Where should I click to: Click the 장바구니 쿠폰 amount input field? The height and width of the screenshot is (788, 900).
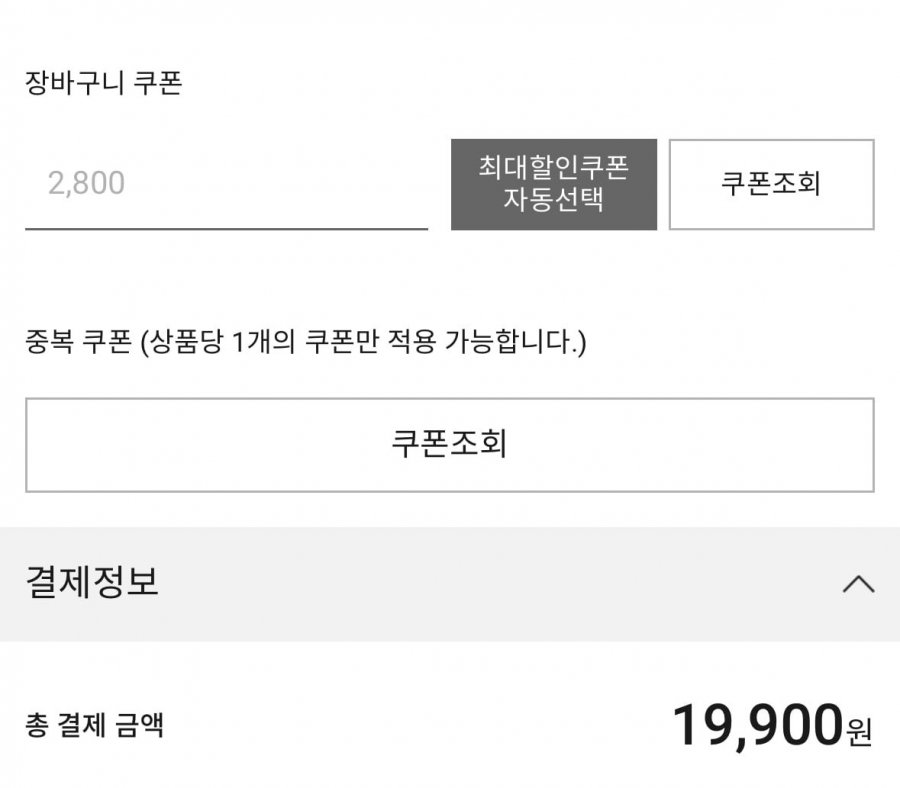(x=226, y=184)
